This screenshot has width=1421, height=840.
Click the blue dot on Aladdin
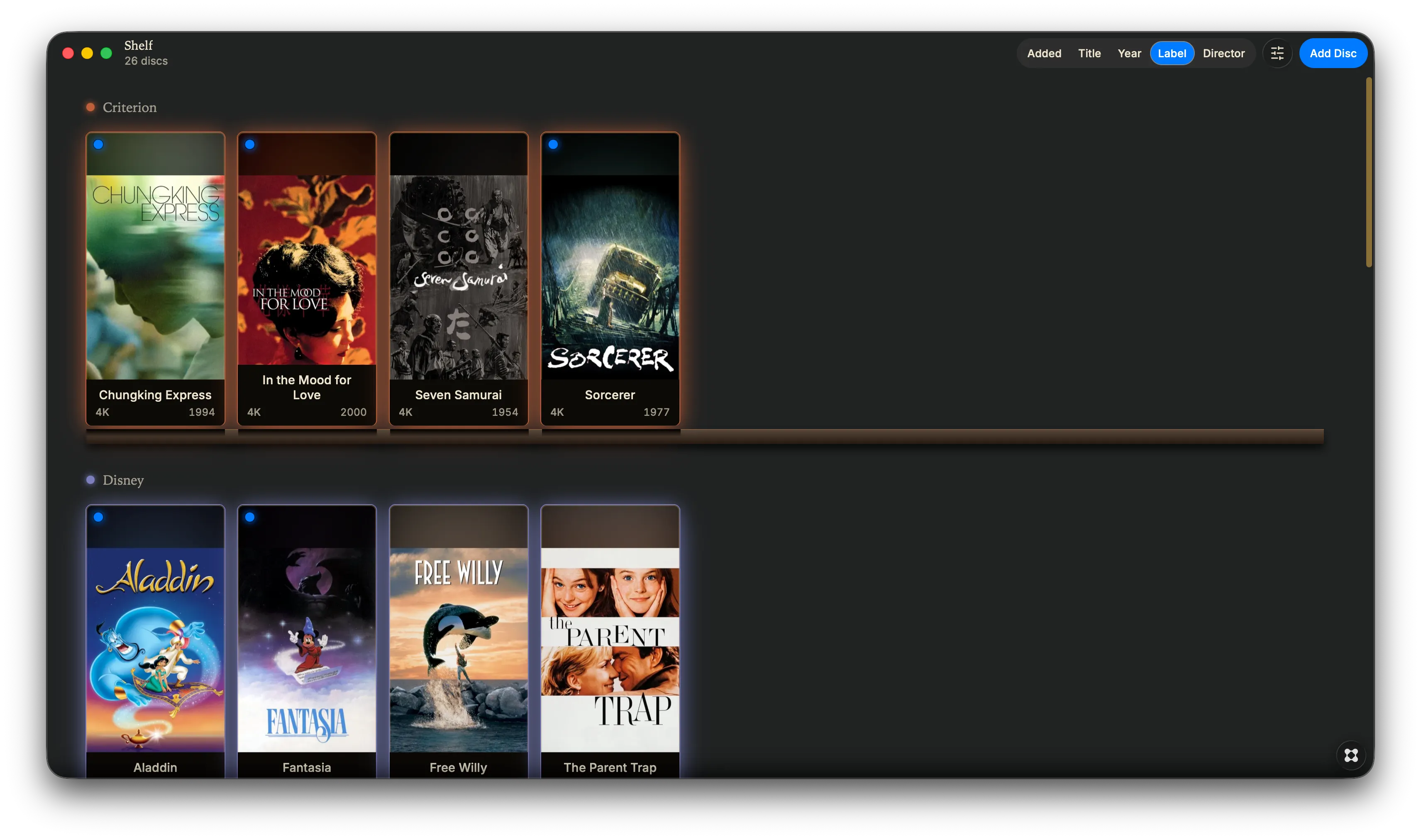(x=98, y=517)
